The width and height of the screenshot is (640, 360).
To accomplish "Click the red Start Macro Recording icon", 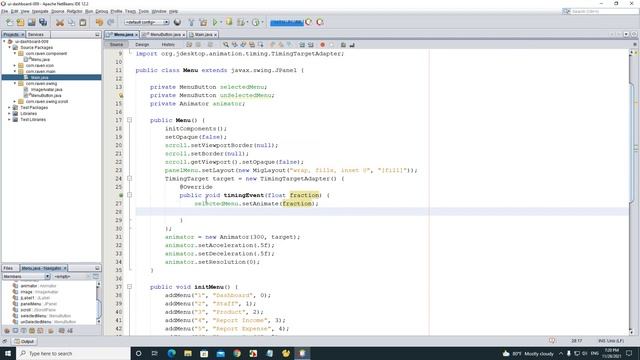I will tap(322, 44).
